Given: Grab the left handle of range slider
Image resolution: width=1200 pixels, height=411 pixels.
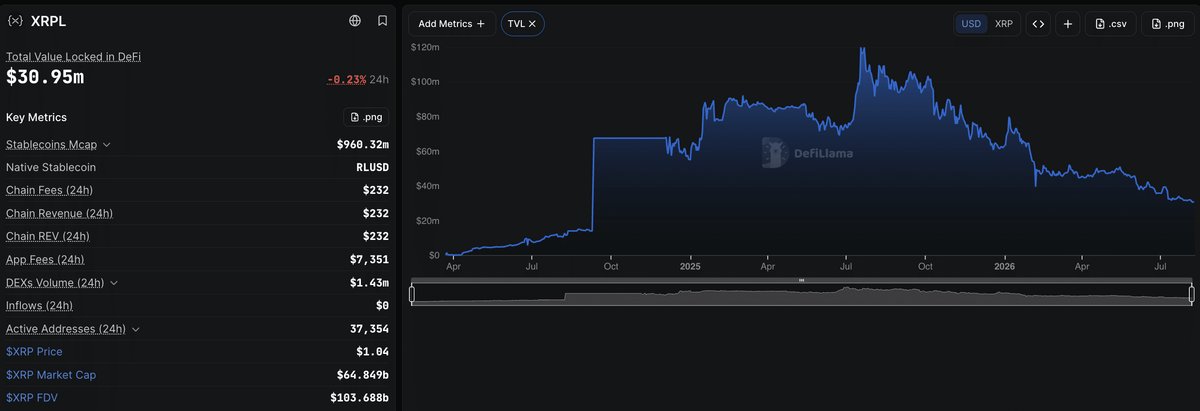Looking at the screenshot, I should pos(411,293).
